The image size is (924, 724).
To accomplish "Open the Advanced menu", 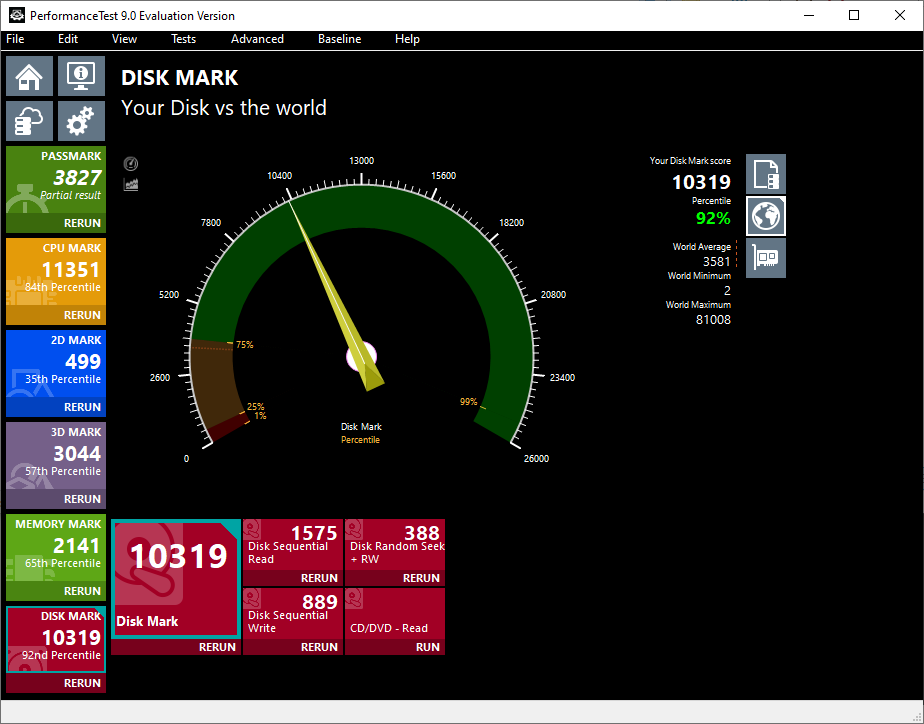I will (257, 39).
